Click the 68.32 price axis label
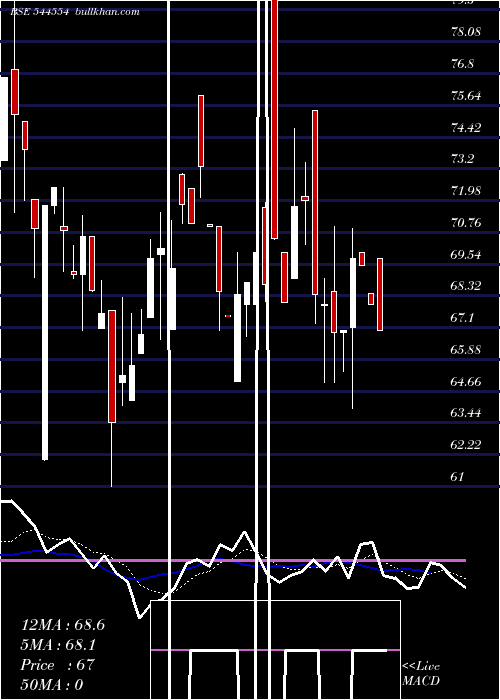Viewport: 500px width, 700px height. click(x=466, y=286)
